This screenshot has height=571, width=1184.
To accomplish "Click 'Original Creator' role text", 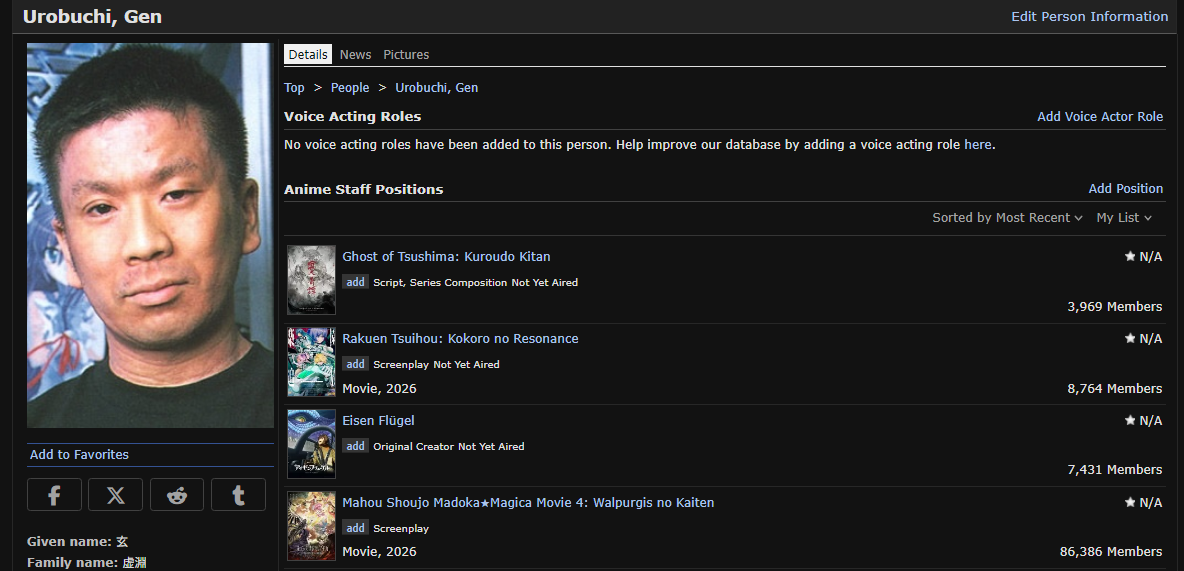I will (x=414, y=446).
